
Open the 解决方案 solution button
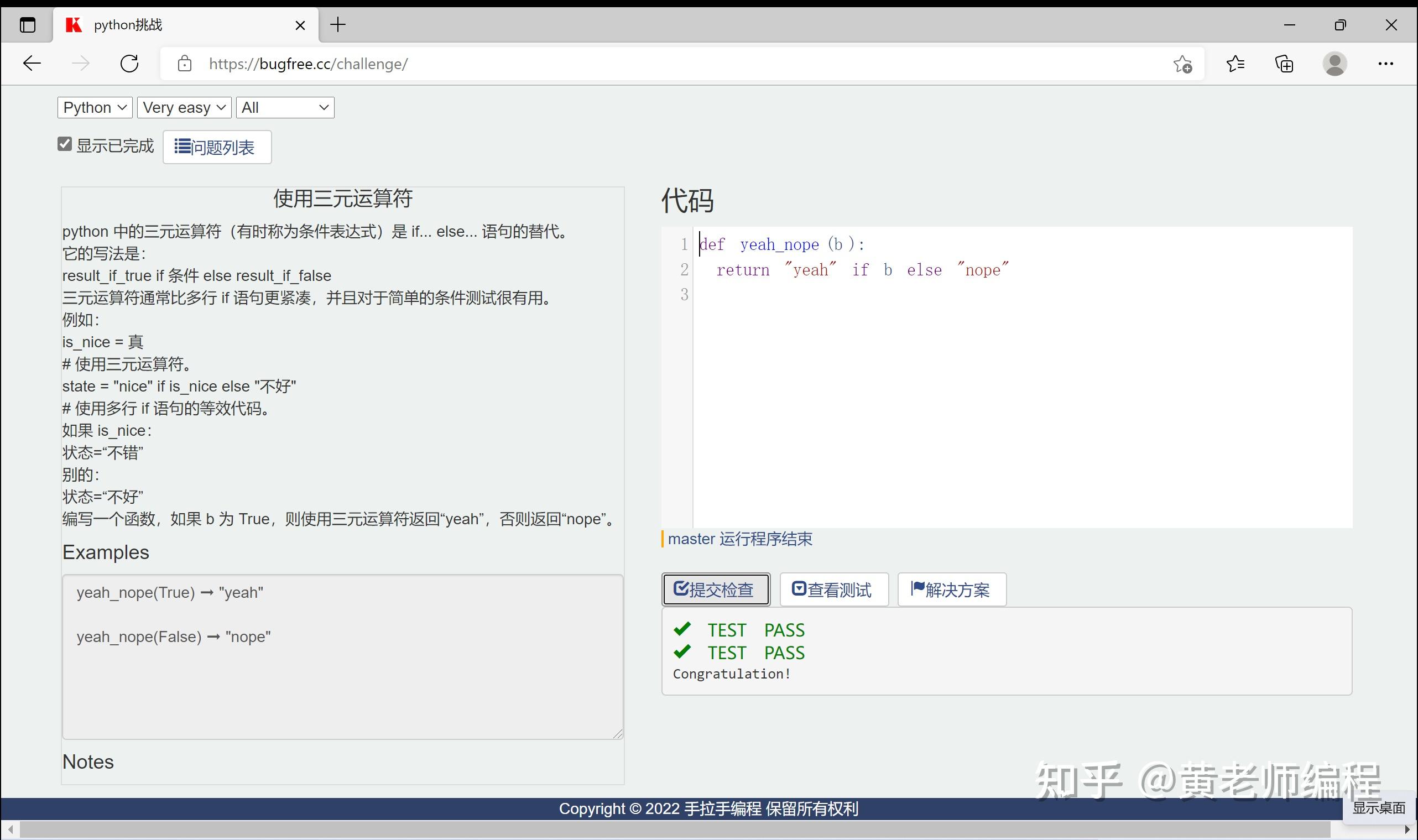951,589
